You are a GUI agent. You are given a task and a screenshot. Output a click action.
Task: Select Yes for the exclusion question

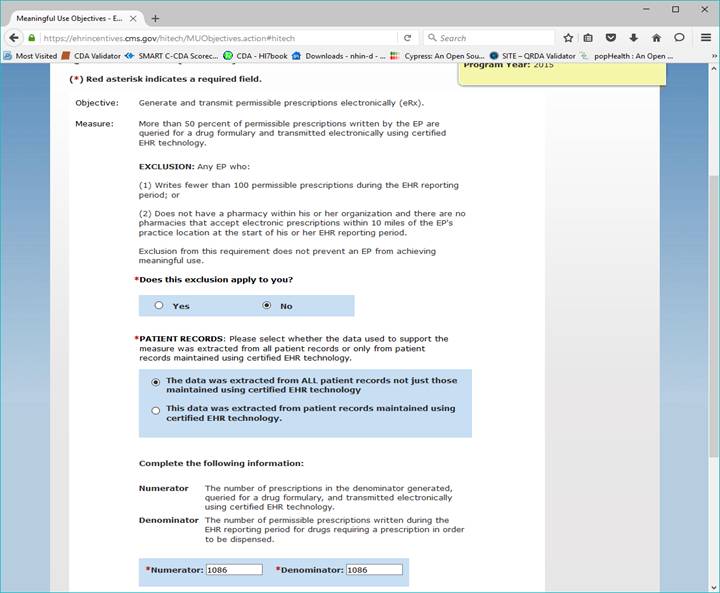pyautogui.click(x=159, y=306)
